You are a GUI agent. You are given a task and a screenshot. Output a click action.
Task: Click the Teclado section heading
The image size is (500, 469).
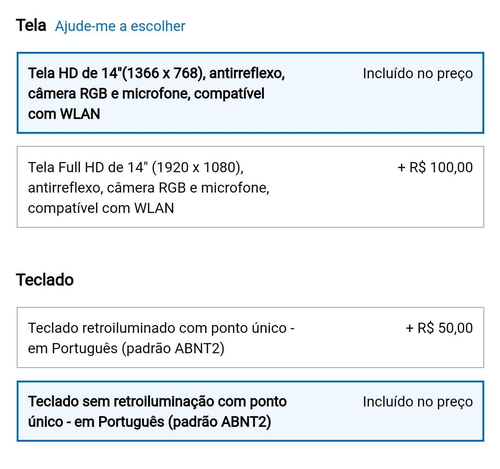point(45,280)
